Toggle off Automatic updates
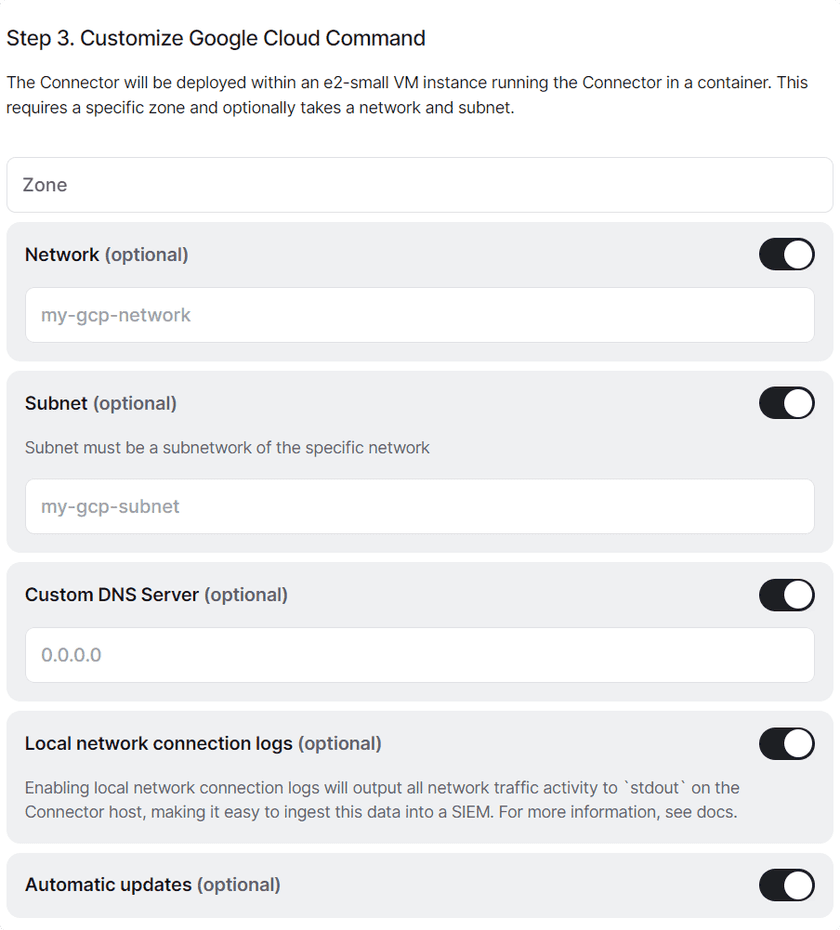 tap(786, 885)
